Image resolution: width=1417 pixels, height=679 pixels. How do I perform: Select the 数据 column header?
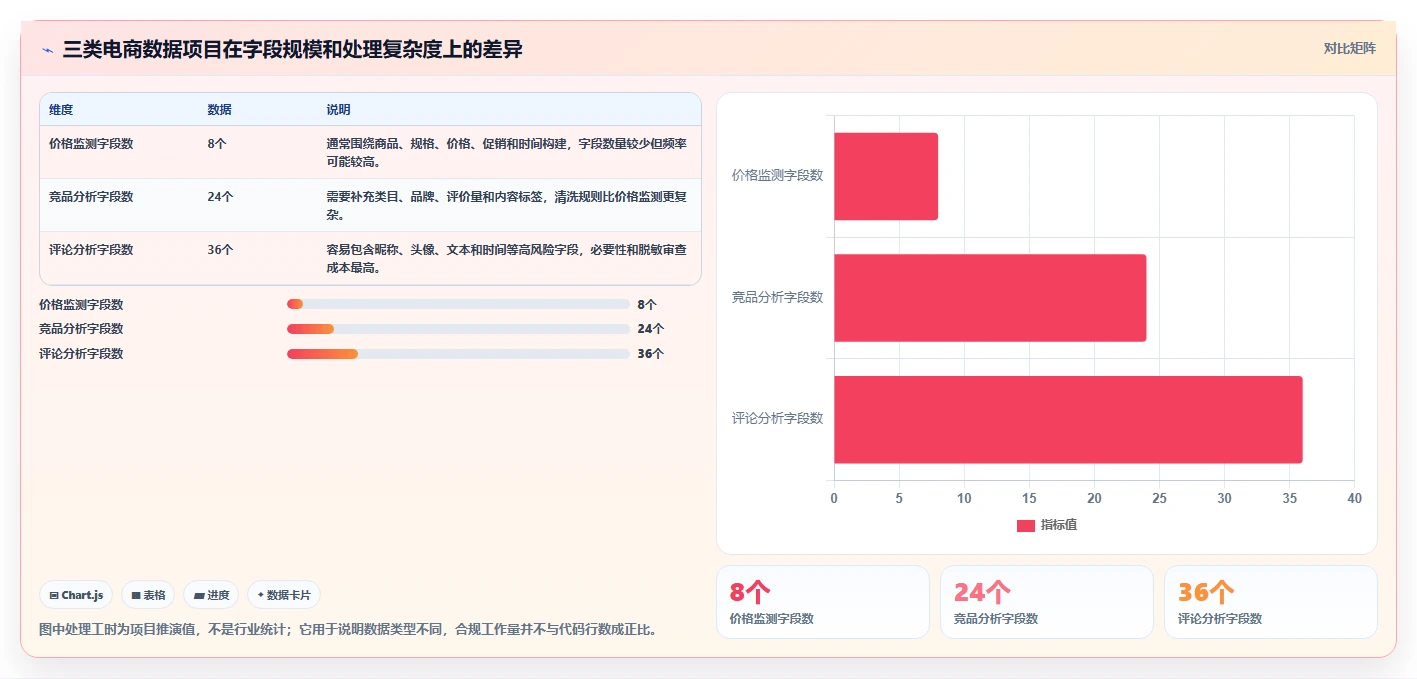click(x=220, y=110)
